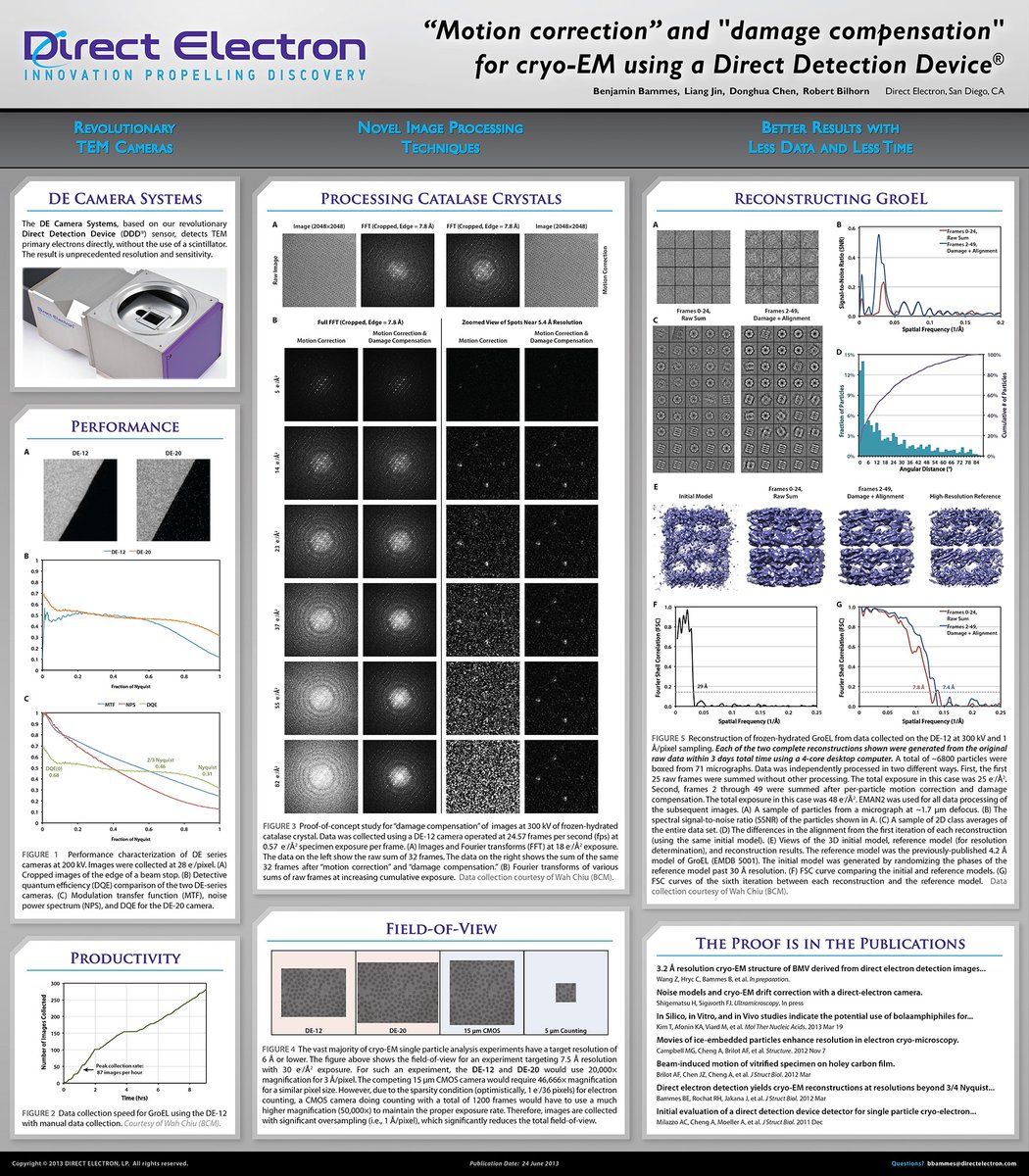Click the 'Frames 0-24, Raw Sum' particle grid
The width and height of the screenshot is (1029, 1176).
[694, 266]
